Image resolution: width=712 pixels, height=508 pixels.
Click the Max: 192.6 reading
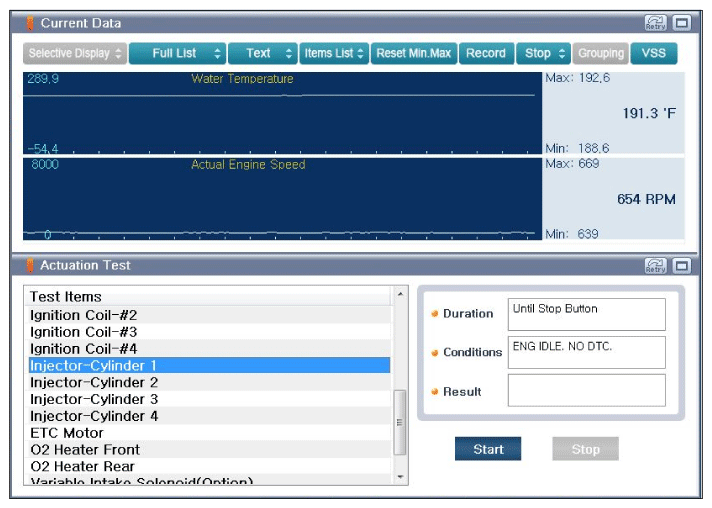(x=578, y=78)
